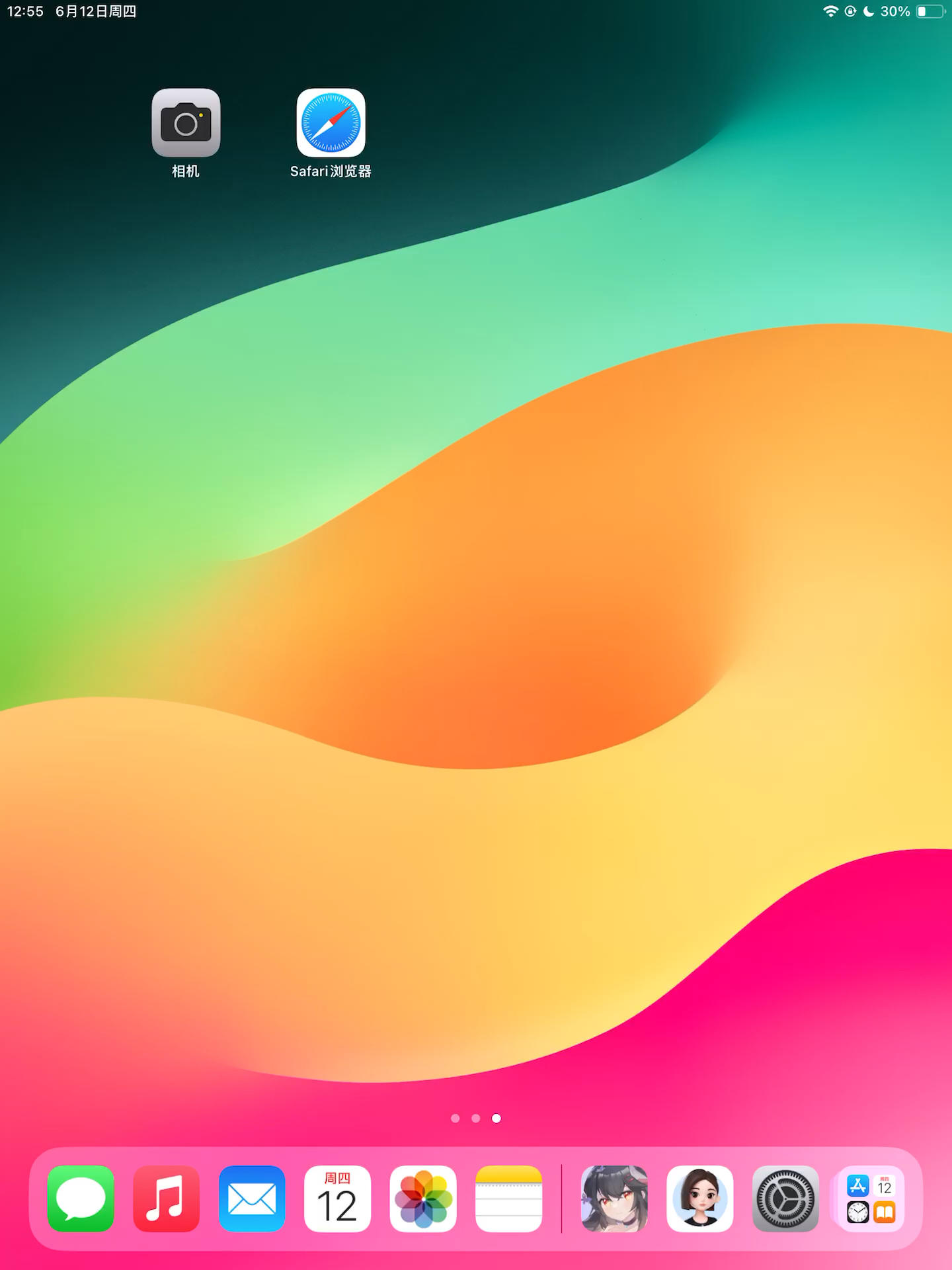Open the Mail app in dock

point(252,1199)
